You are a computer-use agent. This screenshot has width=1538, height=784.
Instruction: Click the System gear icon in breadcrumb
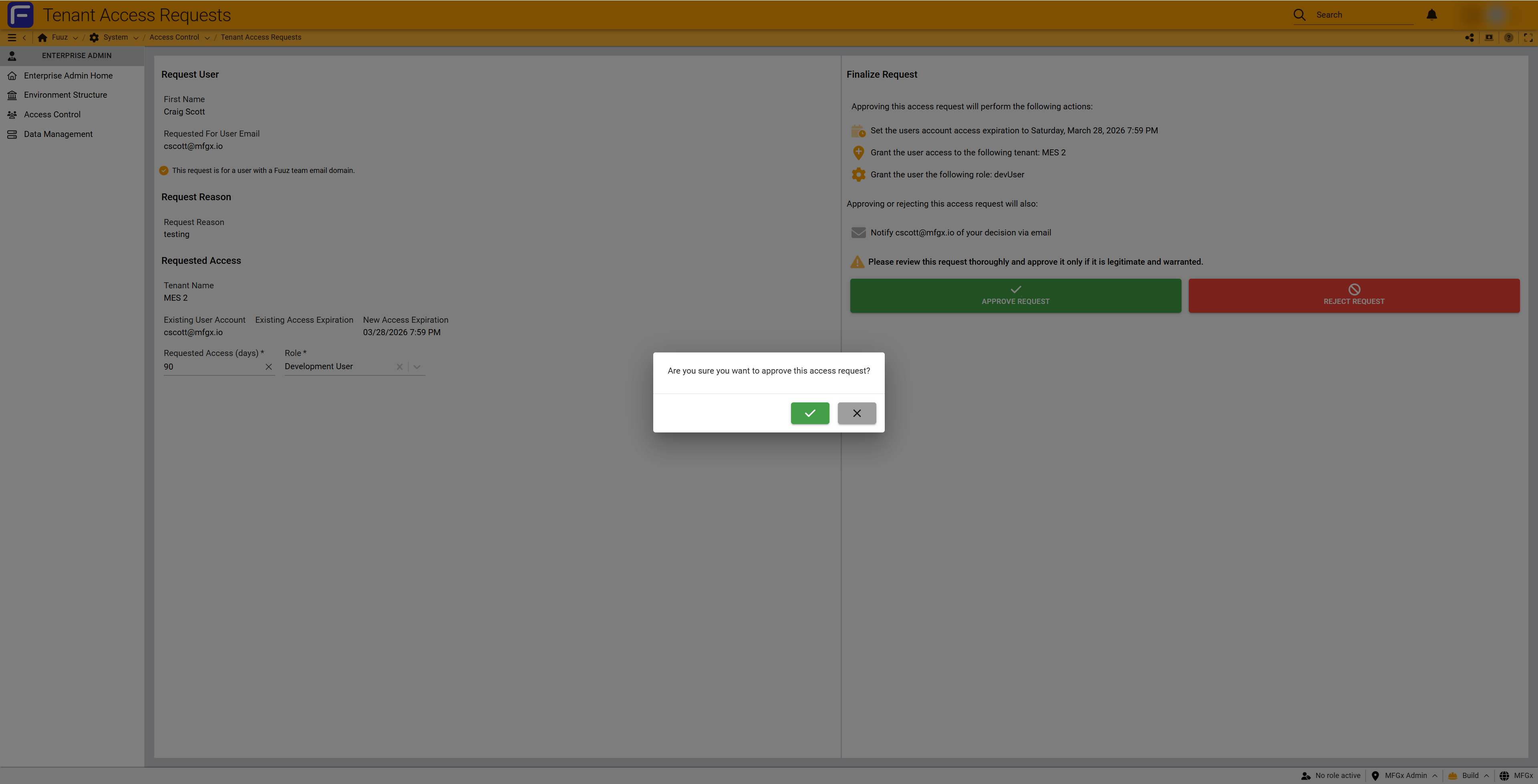point(95,37)
